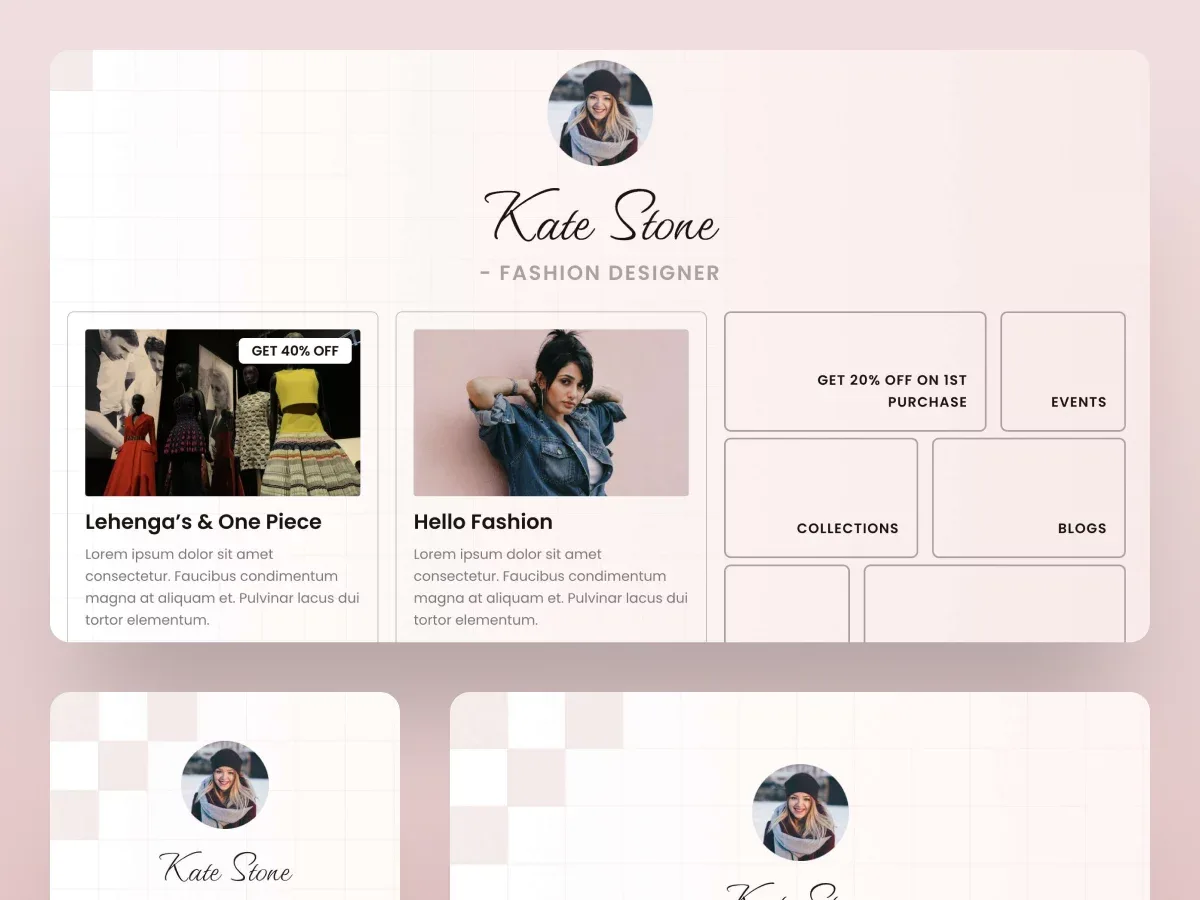Open the mannequin dresses photo

point(222,413)
